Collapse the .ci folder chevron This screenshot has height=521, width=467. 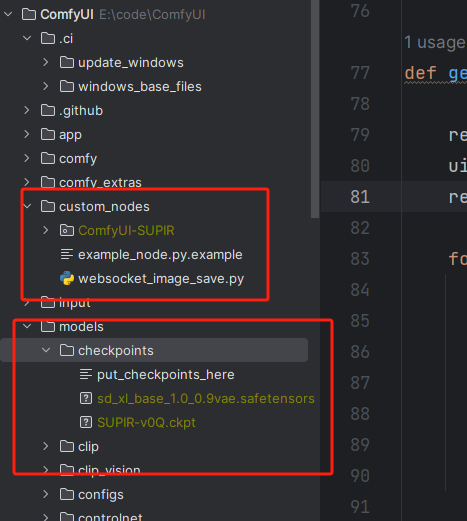coord(27,38)
